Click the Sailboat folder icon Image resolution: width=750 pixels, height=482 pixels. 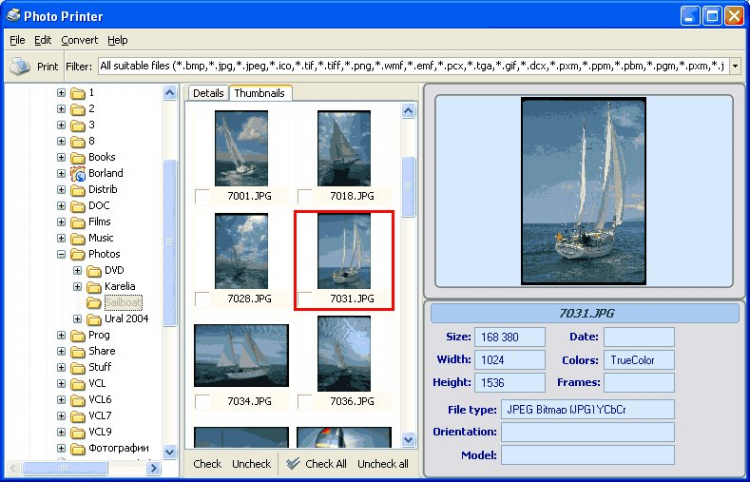point(94,303)
